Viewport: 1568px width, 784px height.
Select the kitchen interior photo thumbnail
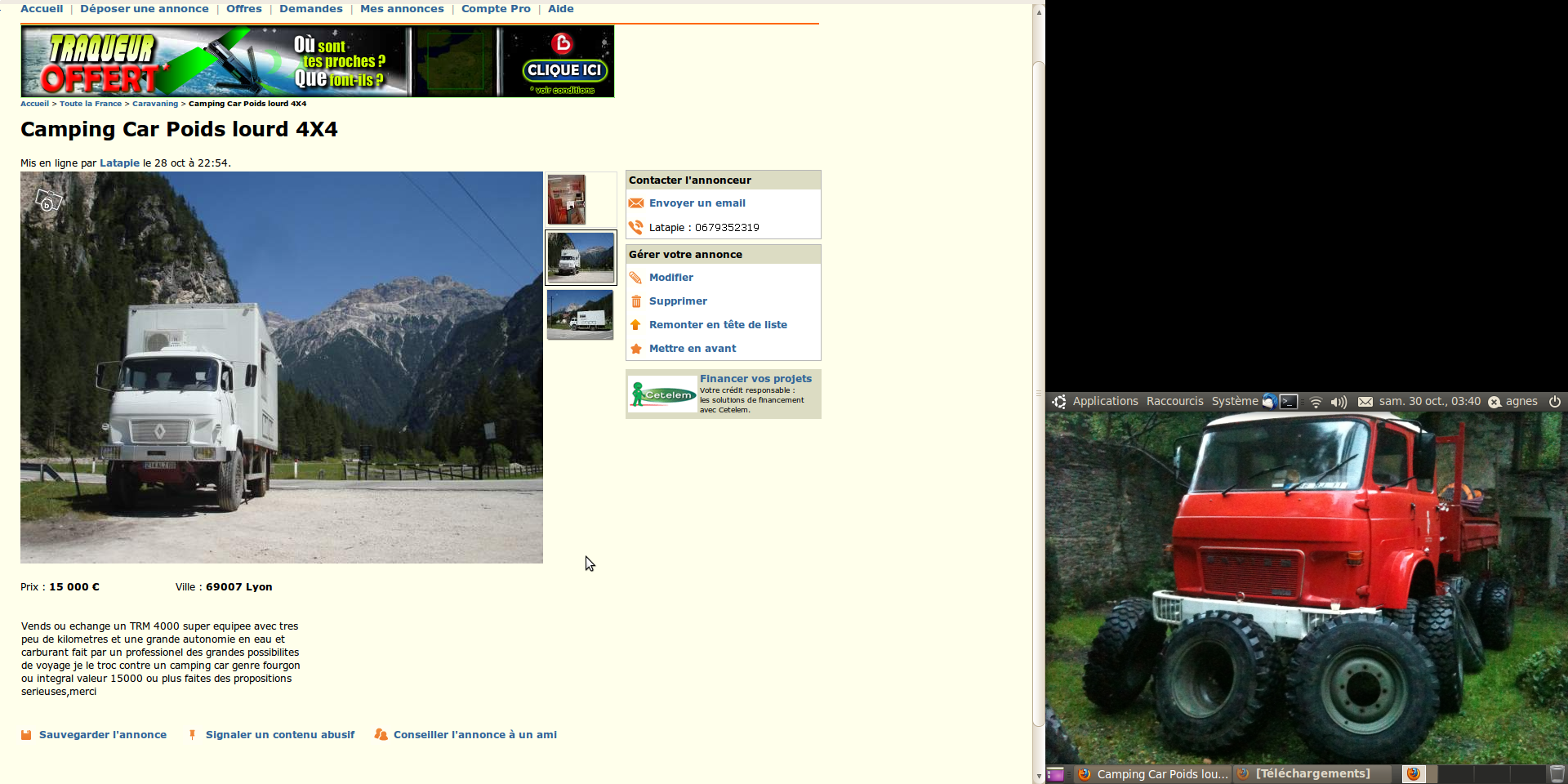[567, 199]
